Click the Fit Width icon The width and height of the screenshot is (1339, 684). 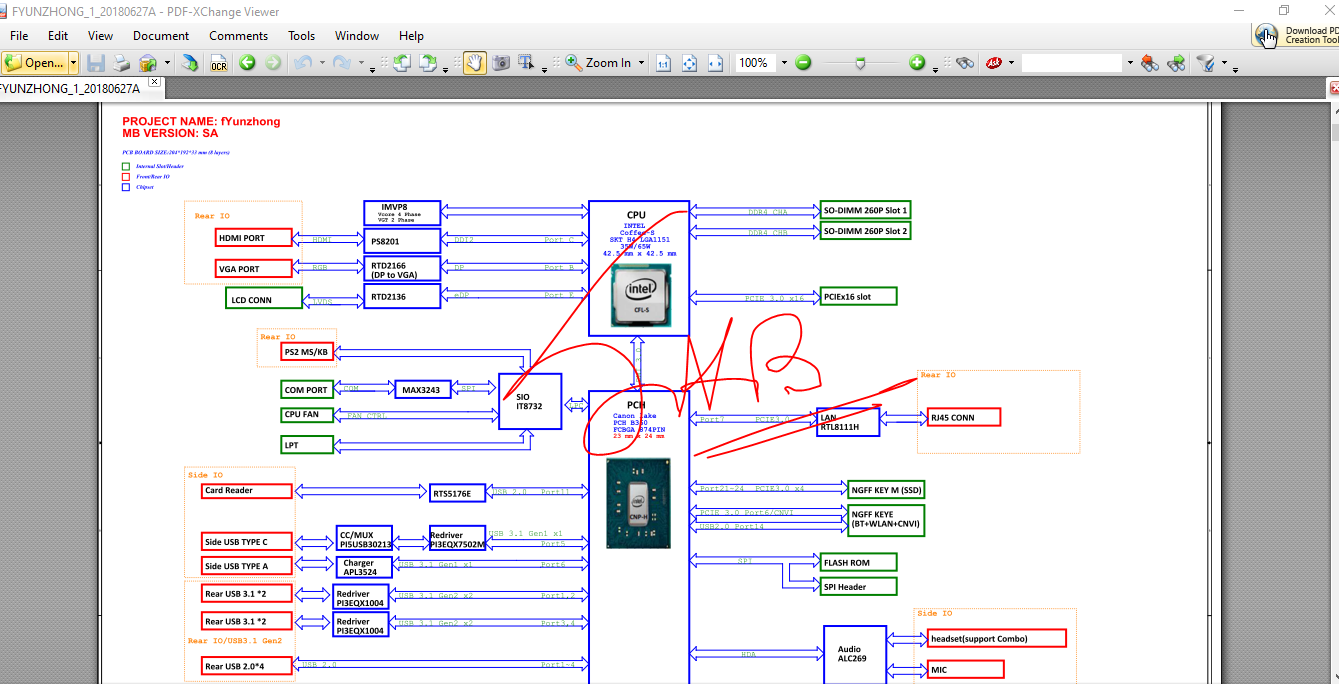tap(715, 63)
